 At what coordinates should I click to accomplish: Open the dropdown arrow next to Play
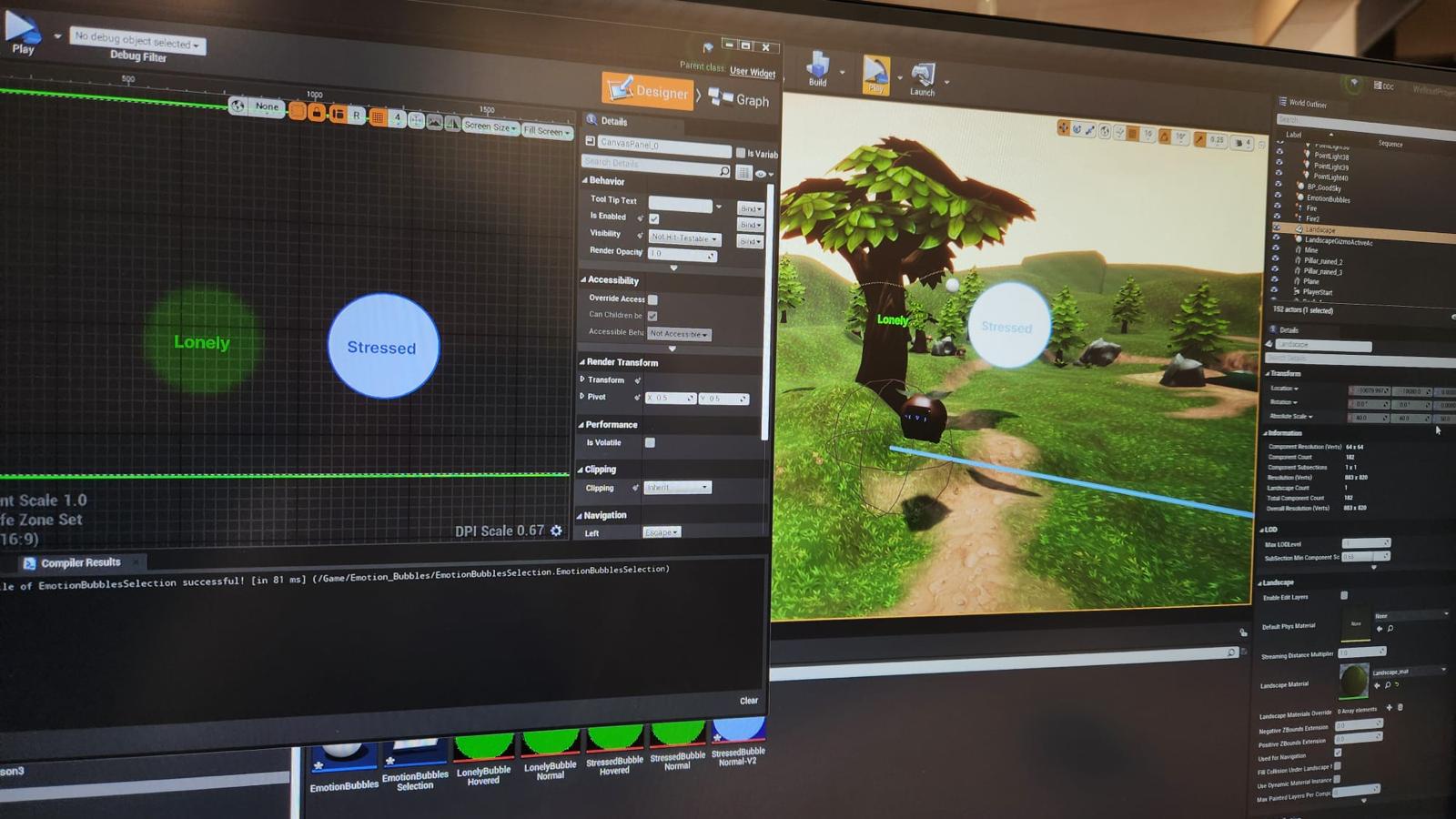coord(57,36)
